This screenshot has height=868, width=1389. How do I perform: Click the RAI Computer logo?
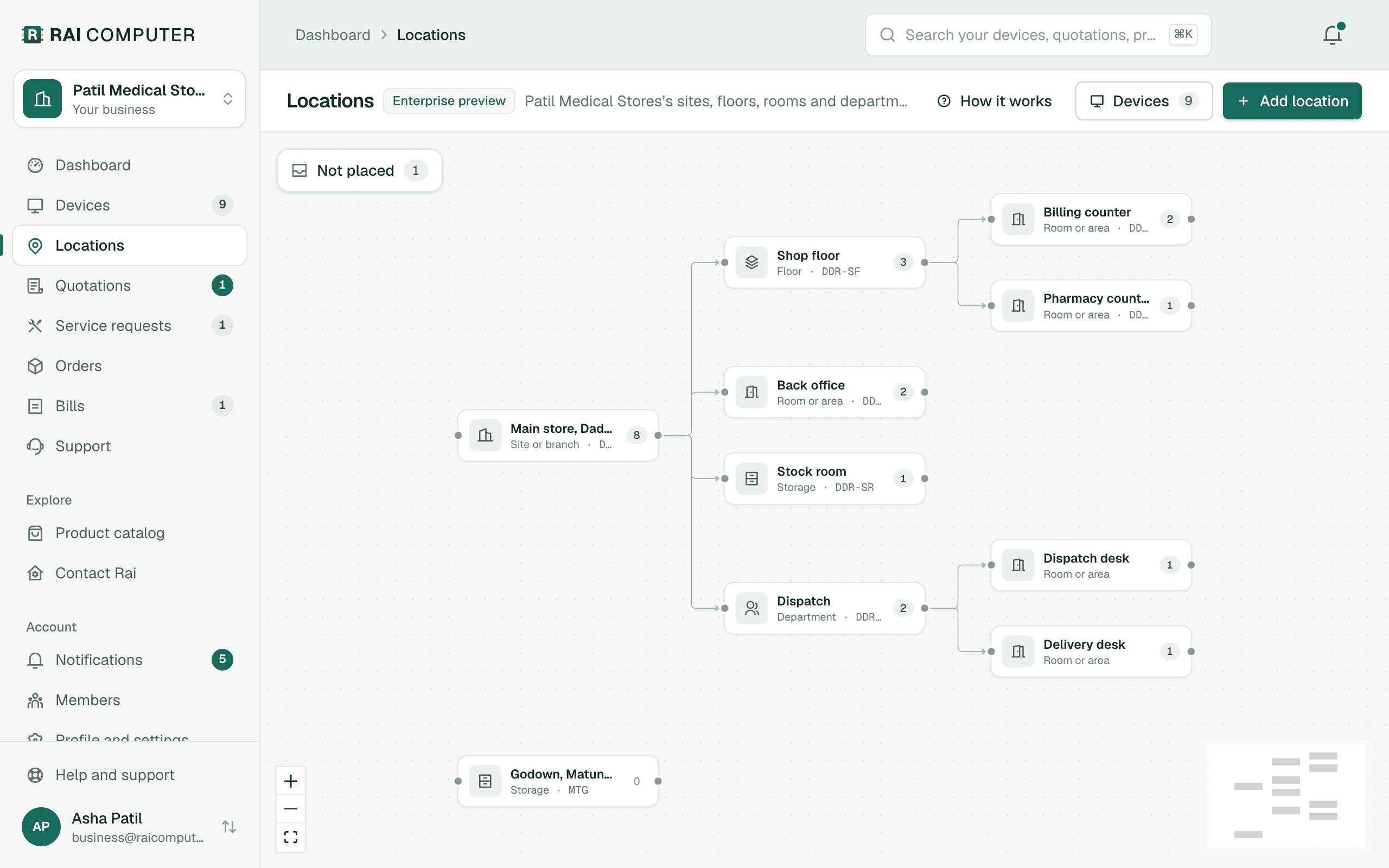(x=109, y=35)
